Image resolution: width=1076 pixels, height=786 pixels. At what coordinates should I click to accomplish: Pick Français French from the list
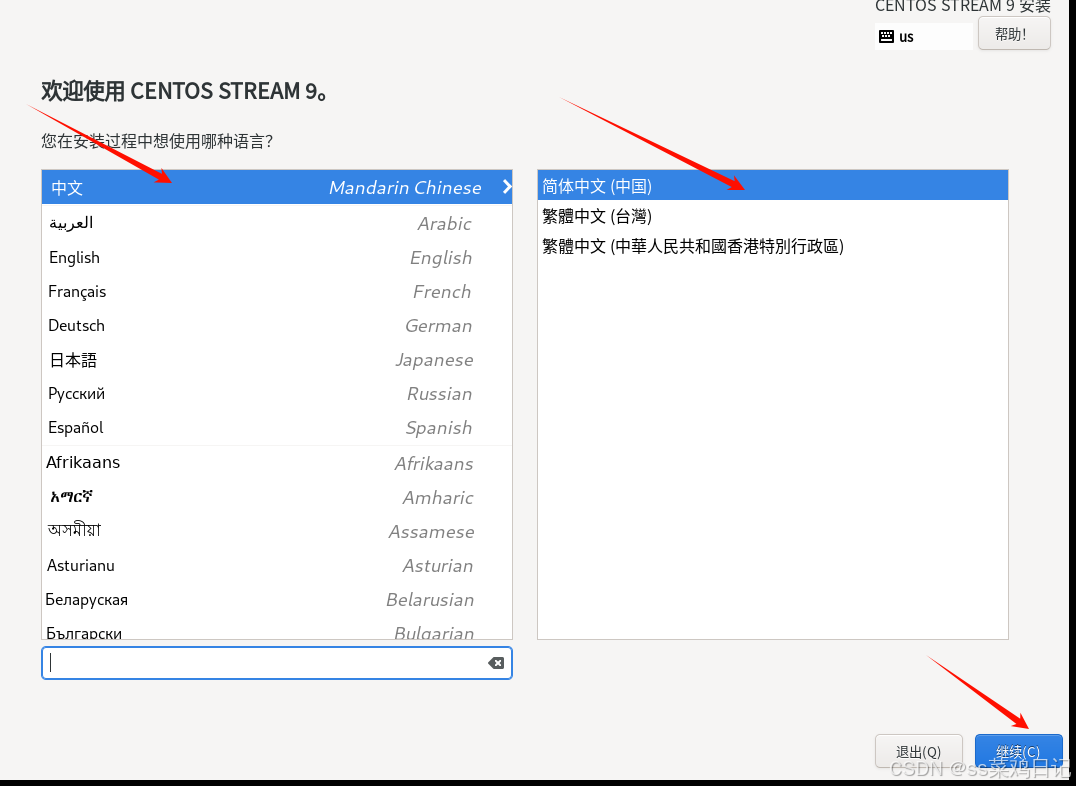click(277, 292)
